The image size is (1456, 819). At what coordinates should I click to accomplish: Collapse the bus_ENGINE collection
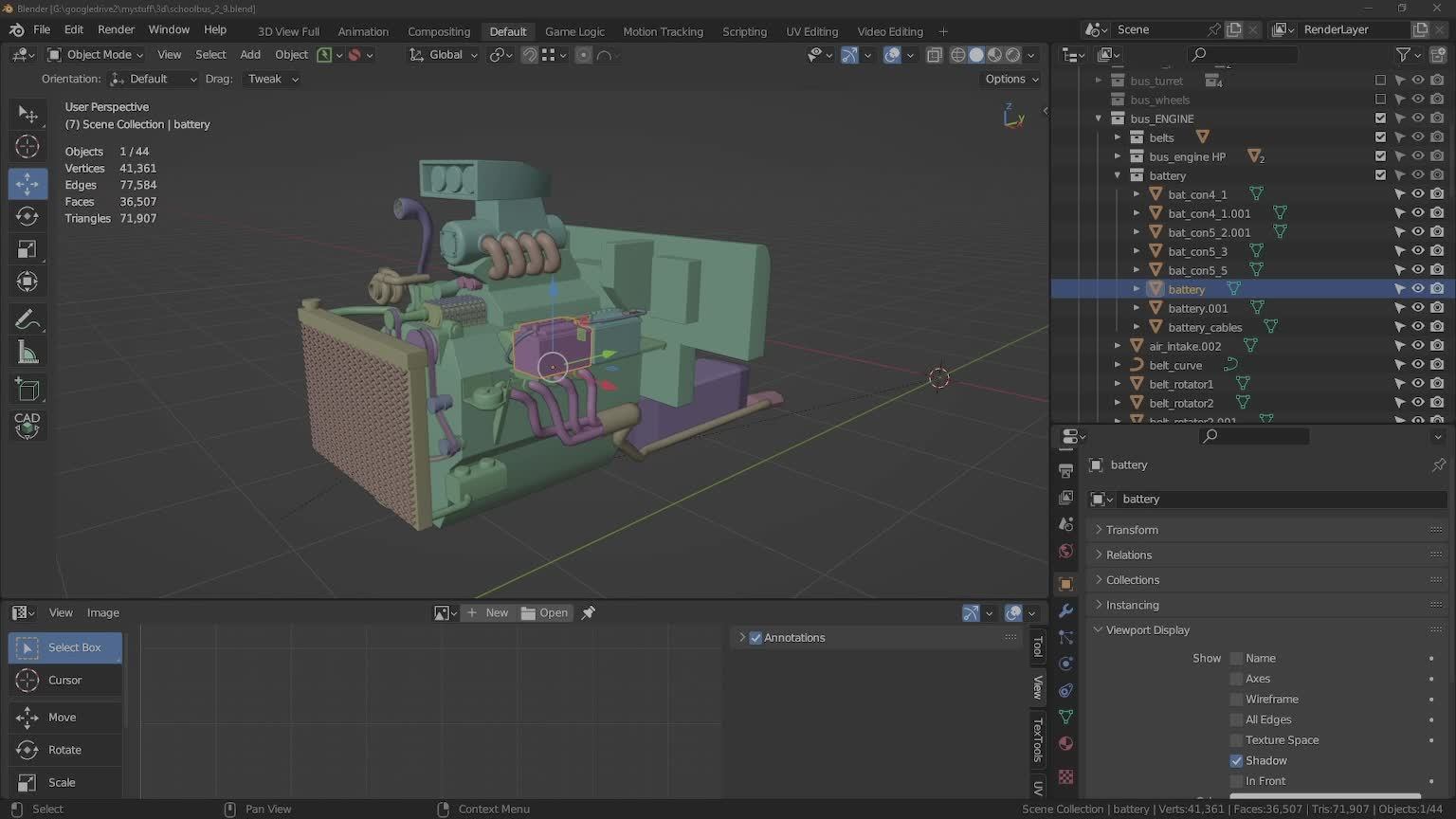[x=1099, y=118]
